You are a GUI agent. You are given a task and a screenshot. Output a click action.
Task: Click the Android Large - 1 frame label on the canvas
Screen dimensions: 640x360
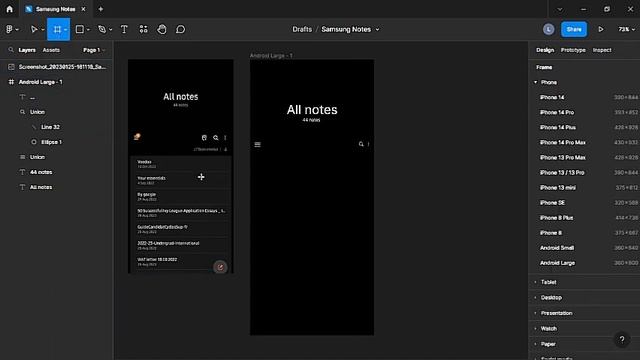[271, 56]
